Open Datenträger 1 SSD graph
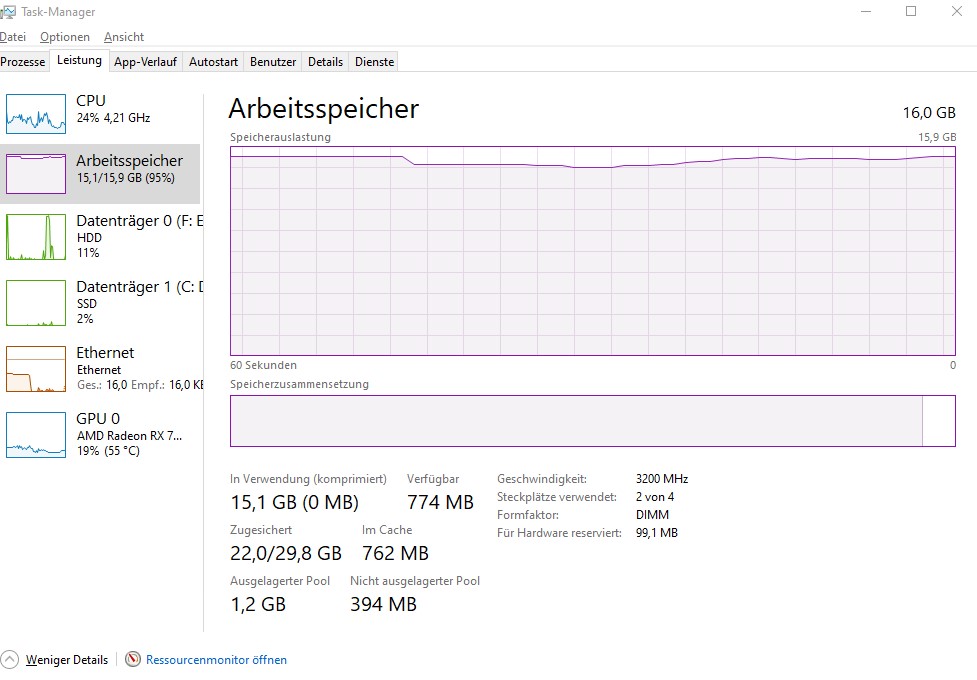Image resolution: width=977 pixels, height=680 pixels. [x=36, y=303]
